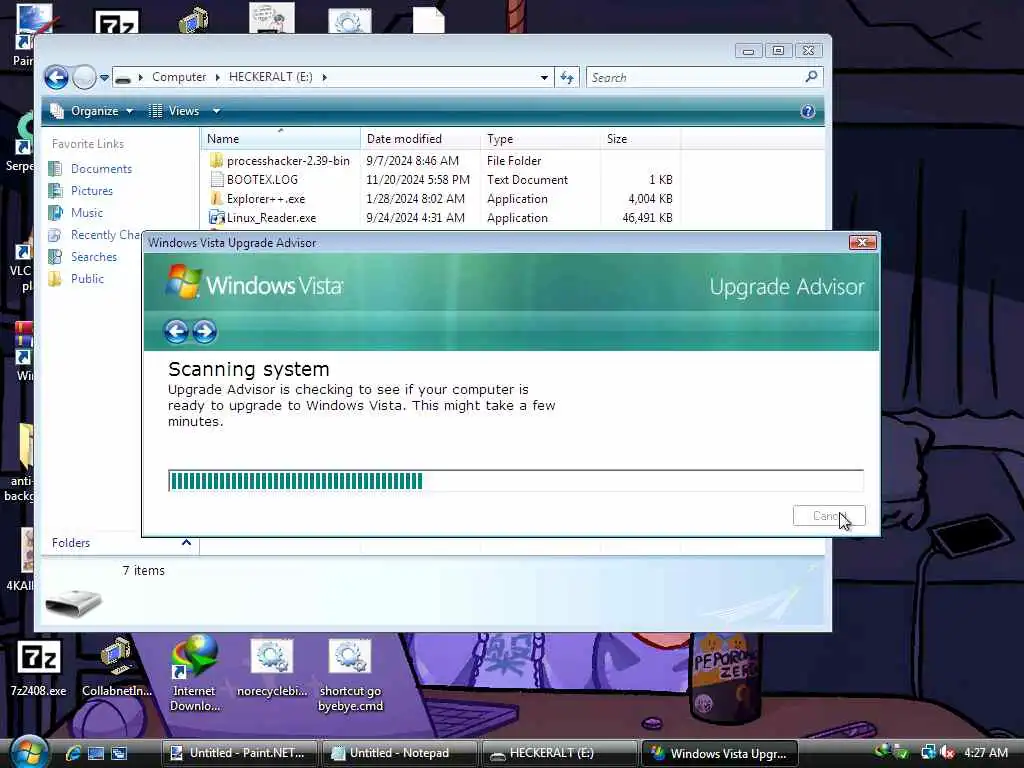Open Public favorite link

[76, 279]
